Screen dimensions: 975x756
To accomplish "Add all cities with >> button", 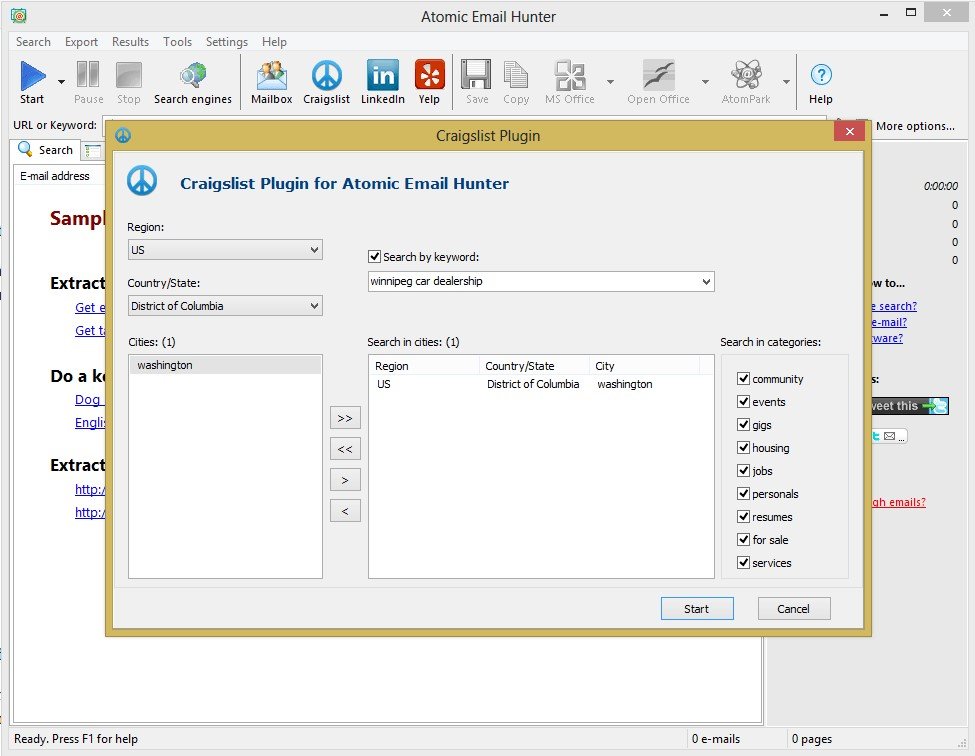I will point(345,418).
